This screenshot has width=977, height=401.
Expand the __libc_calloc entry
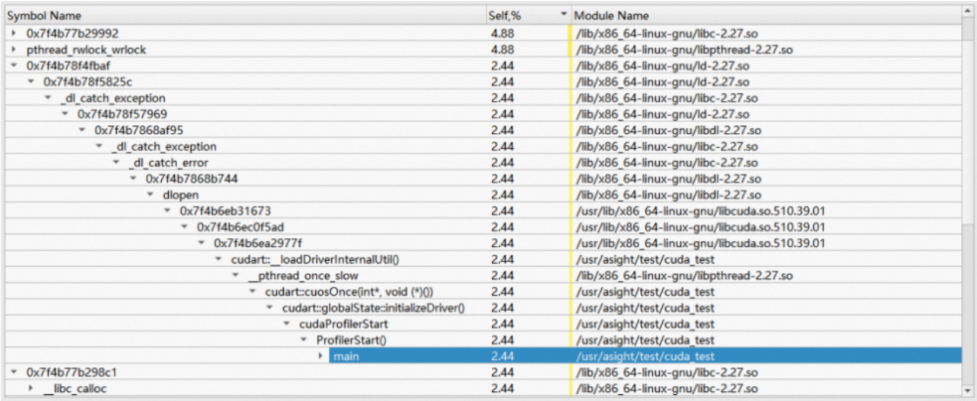[x=31, y=389]
